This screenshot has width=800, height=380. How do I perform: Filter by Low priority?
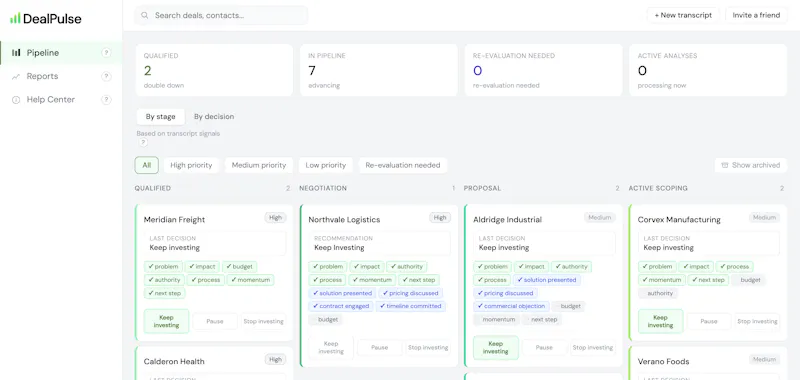coord(326,165)
